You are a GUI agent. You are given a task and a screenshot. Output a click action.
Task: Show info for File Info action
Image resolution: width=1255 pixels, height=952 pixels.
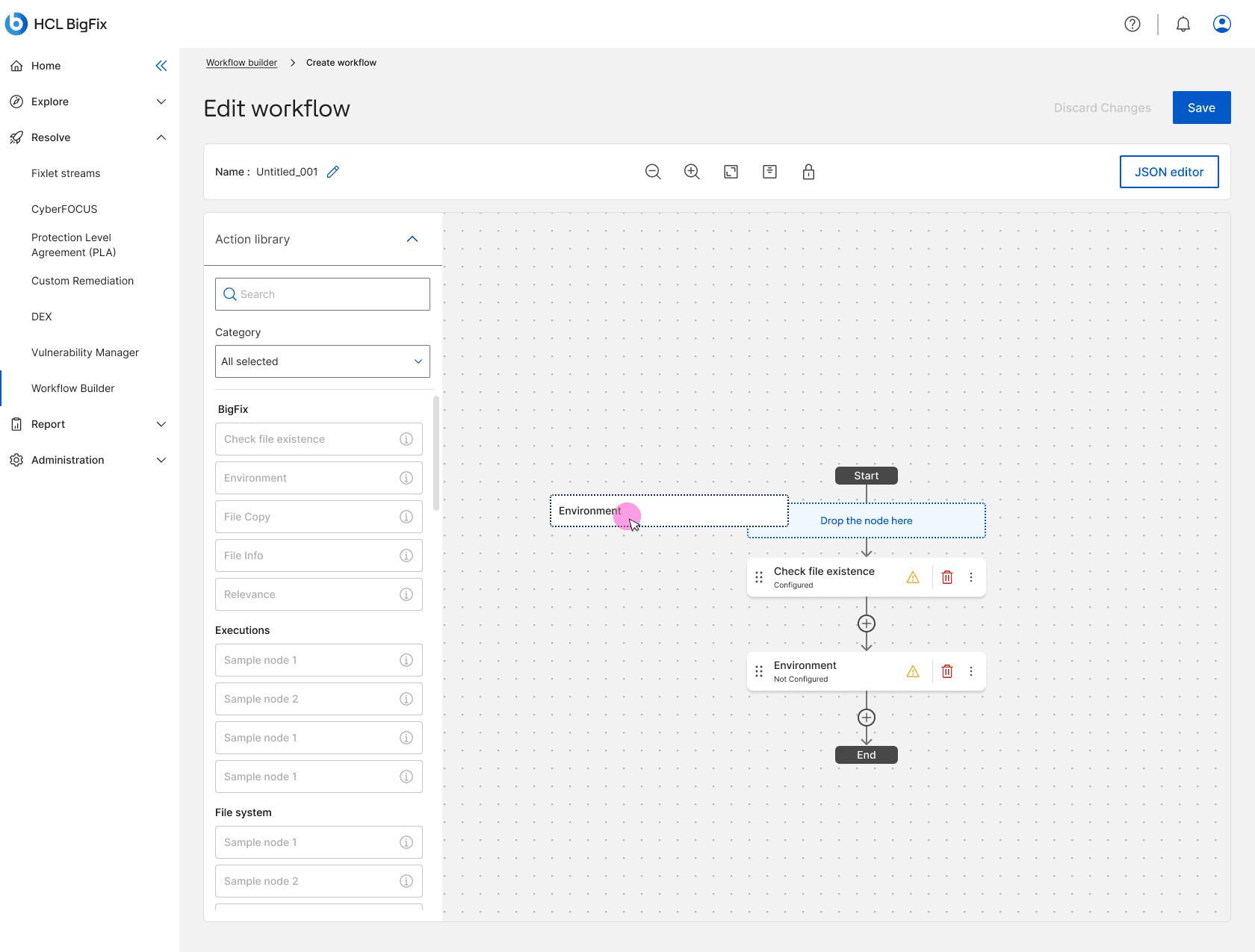[406, 556]
